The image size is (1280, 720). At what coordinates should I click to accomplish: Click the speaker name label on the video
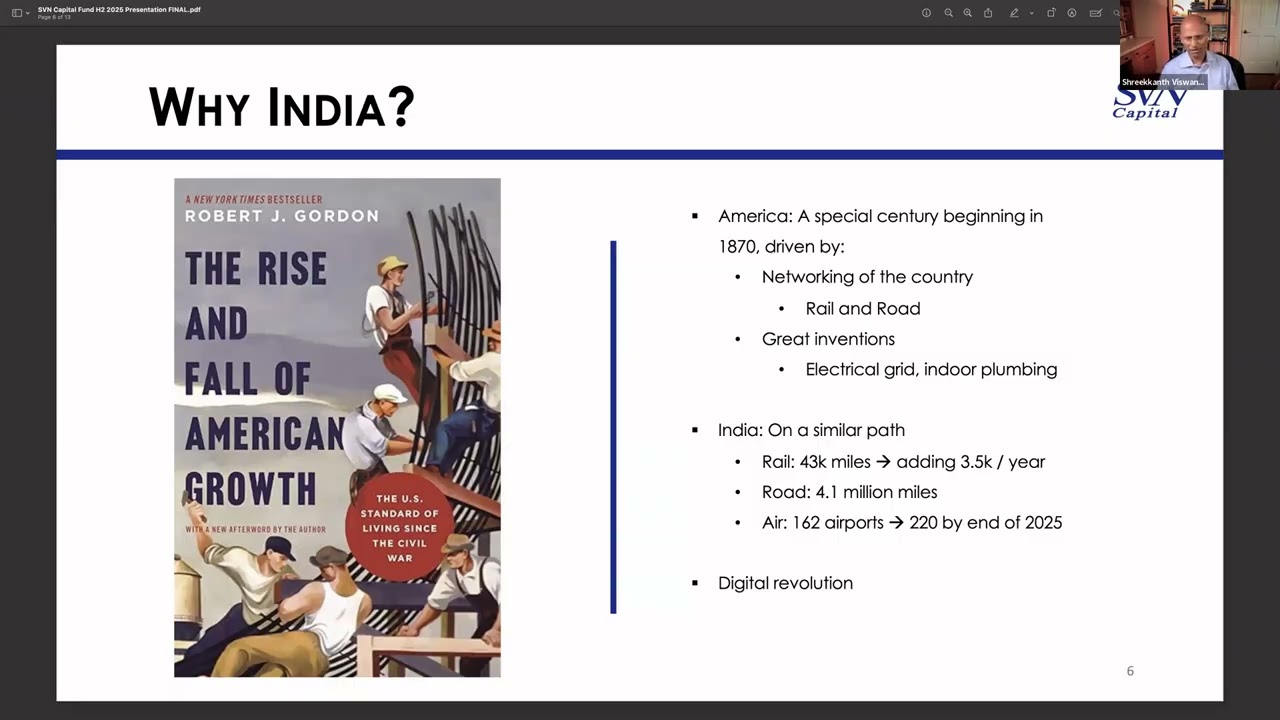[1163, 82]
